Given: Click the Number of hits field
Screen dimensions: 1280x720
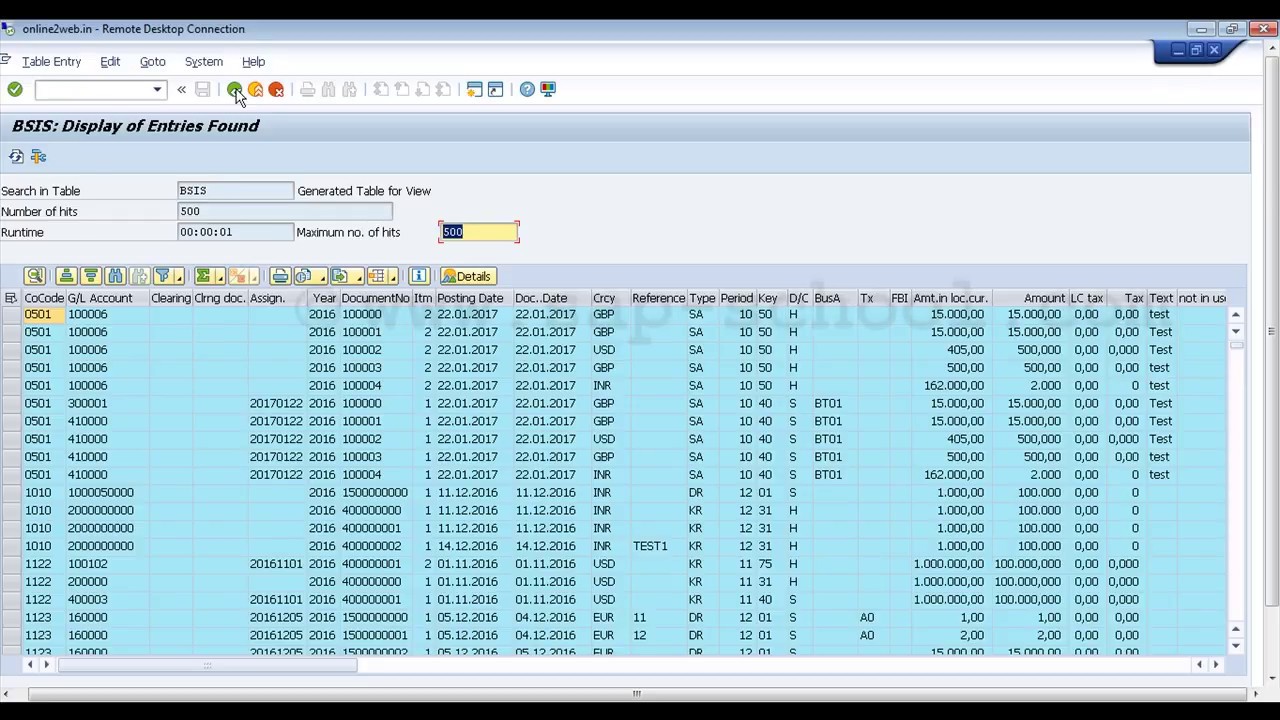Looking at the screenshot, I should point(285,212).
